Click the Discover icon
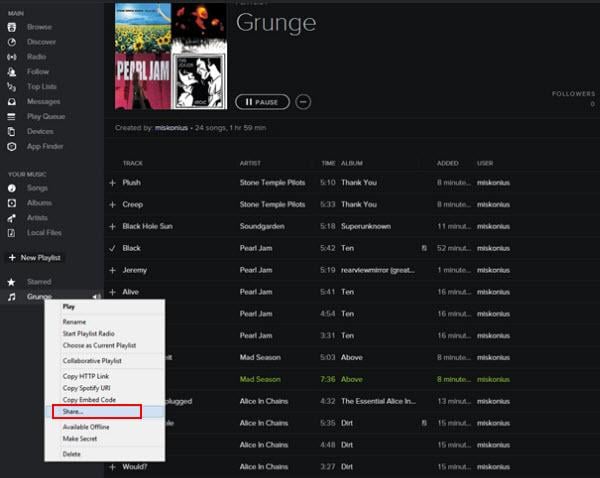600x478 pixels. [12, 42]
